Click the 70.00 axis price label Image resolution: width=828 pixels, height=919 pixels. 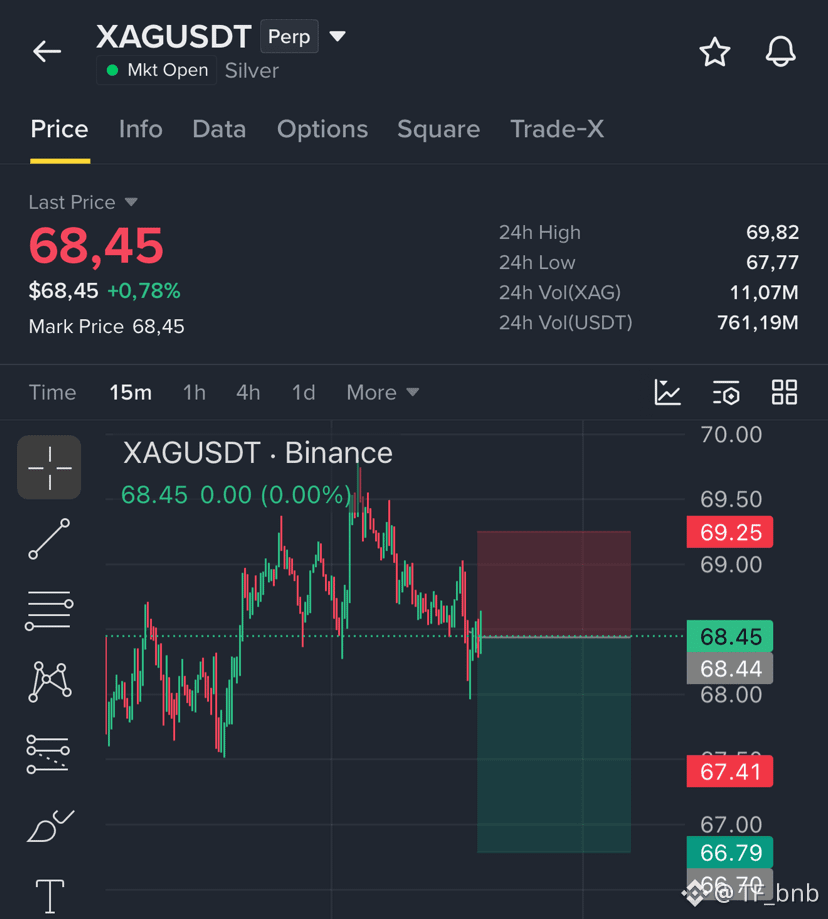[x=731, y=435]
